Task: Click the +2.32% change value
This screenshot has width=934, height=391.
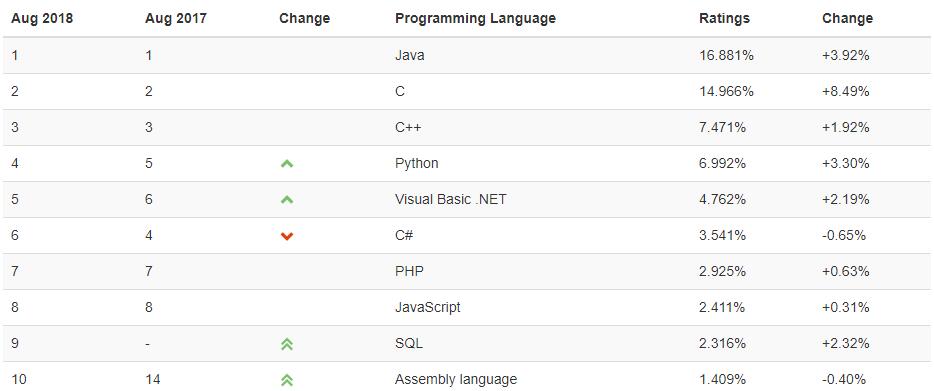Action: 846,343
